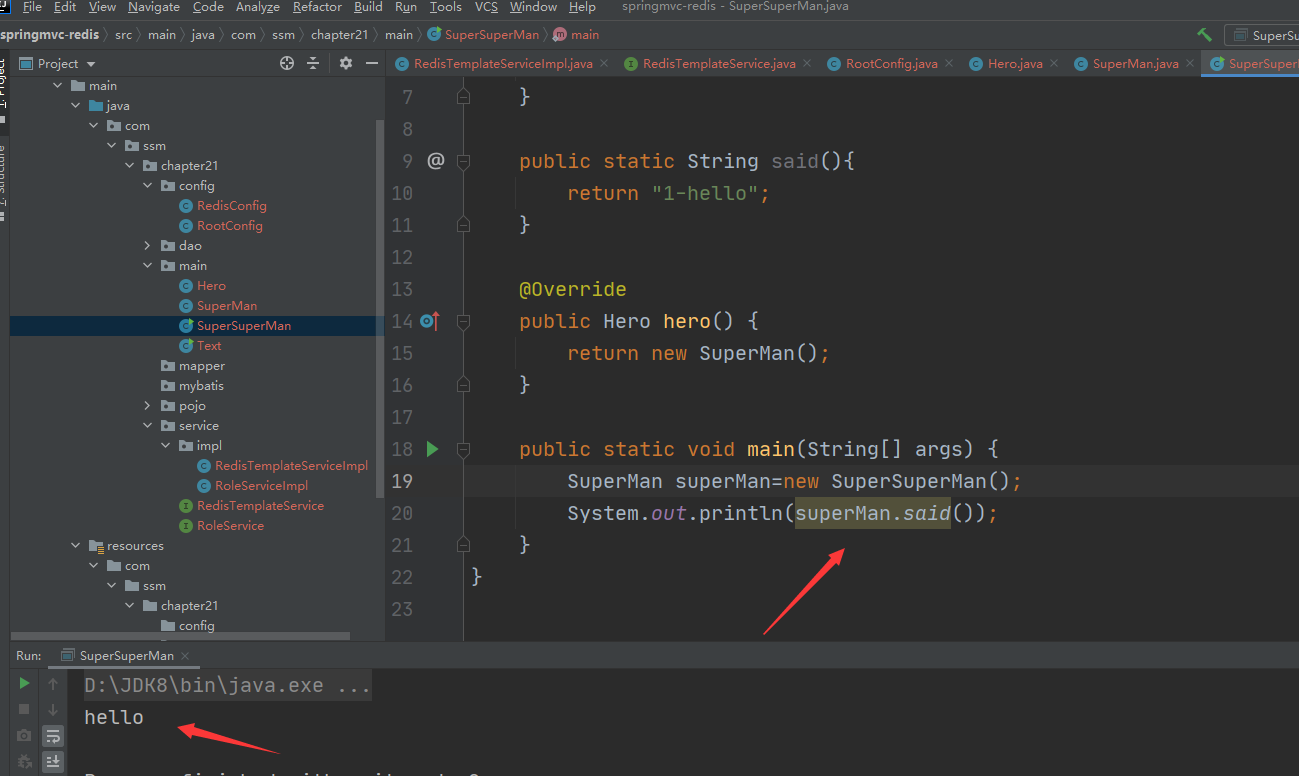The height and width of the screenshot is (776, 1299).
Task: Collapse all nodes in the Project panel
Action: 313,63
